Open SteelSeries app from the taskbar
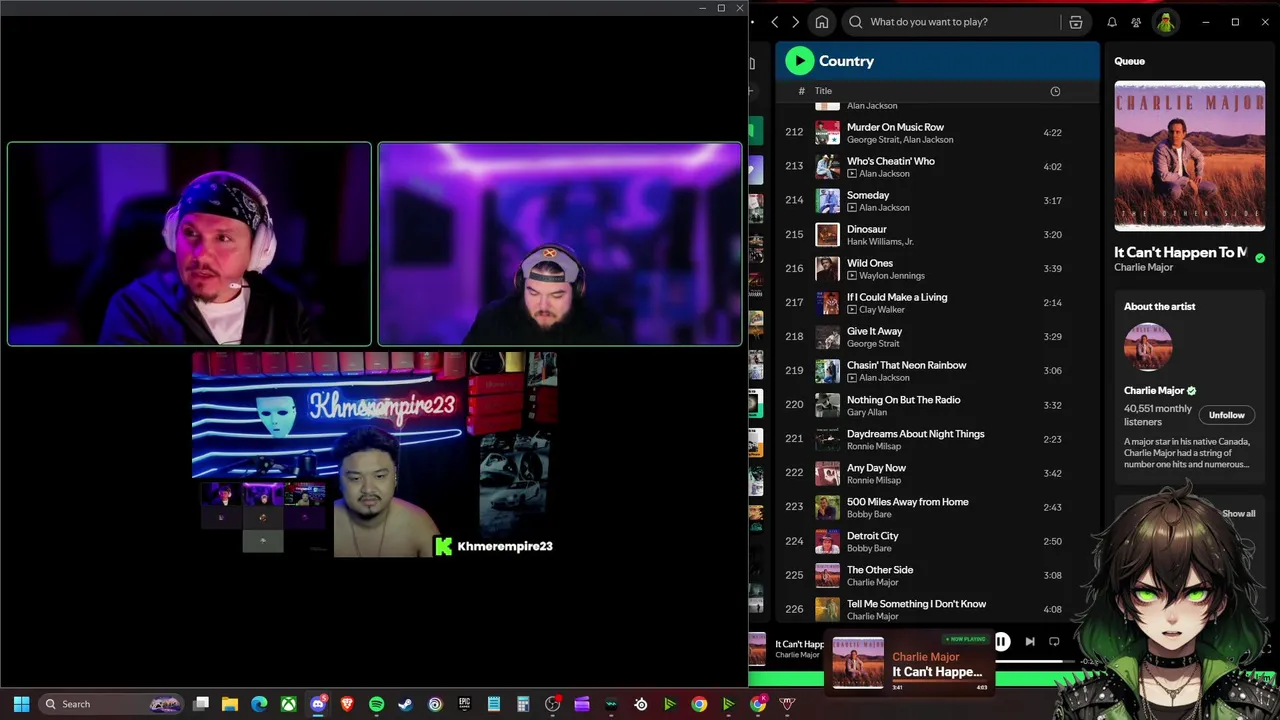The width and height of the screenshot is (1280, 720). pyautogui.click(x=640, y=704)
